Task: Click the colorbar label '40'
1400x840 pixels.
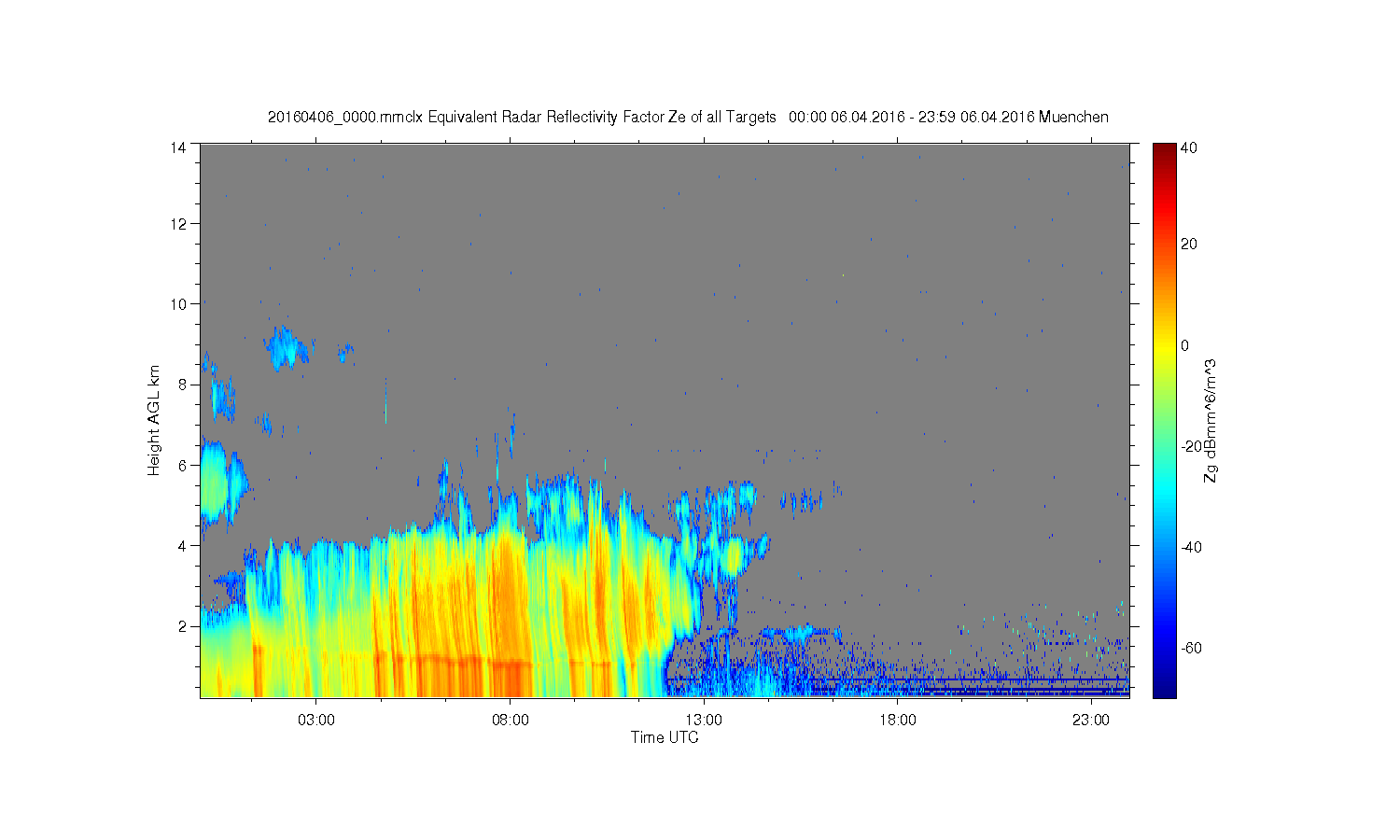Action: (x=1189, y=147)
